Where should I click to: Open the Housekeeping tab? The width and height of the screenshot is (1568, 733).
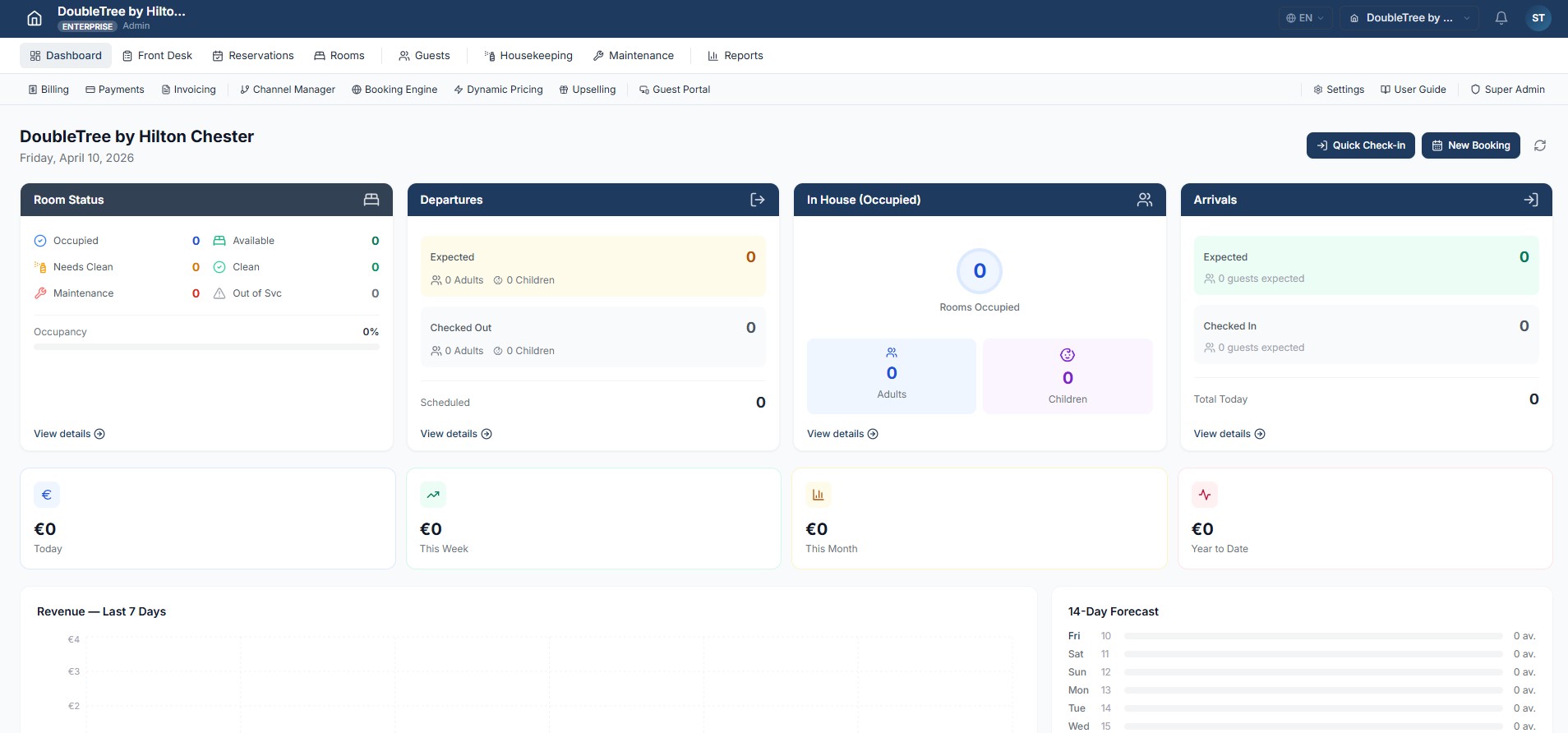(x=528, y=56)
